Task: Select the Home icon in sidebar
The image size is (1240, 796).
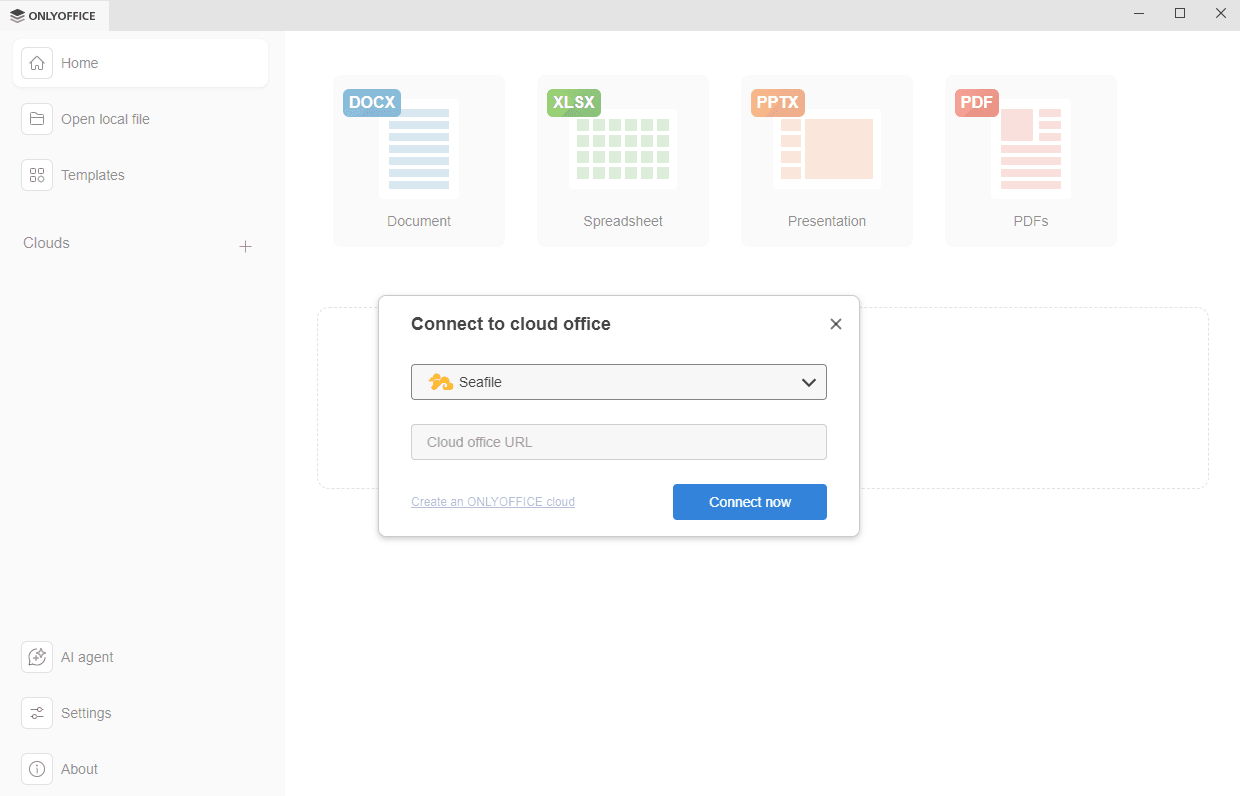Action: pyautogui.click(x=37, y=62)
